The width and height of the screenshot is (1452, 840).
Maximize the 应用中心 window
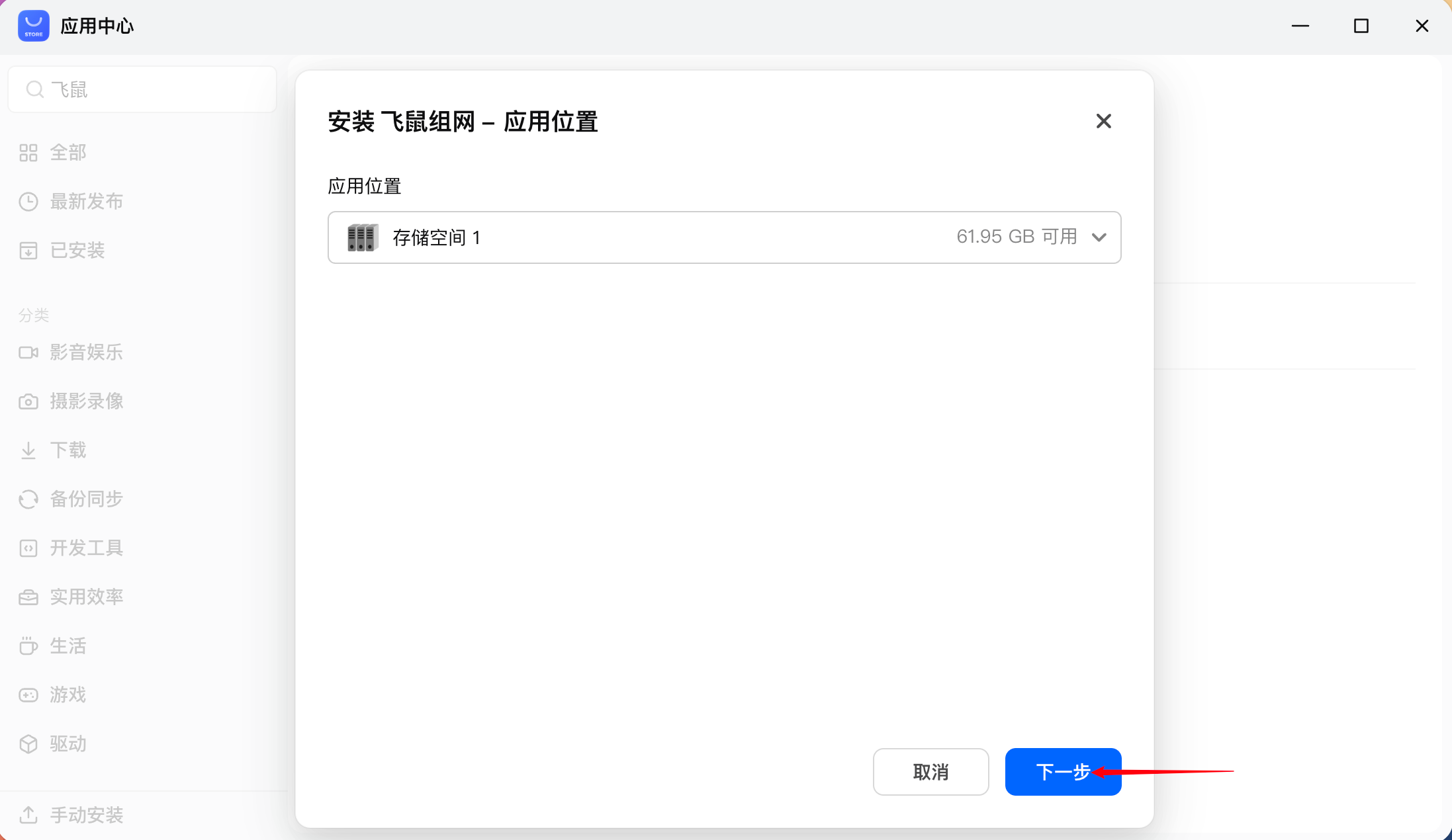[1361, 26]
